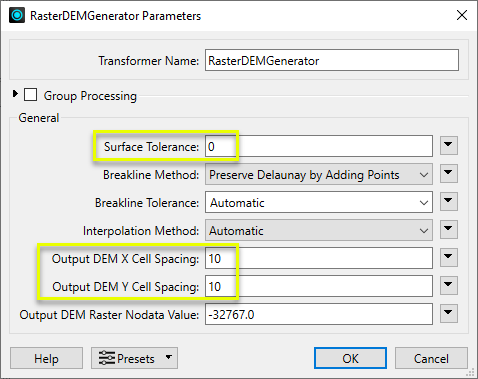
Task: Open the Breakline Method options arrow menu
Action: 449,174
